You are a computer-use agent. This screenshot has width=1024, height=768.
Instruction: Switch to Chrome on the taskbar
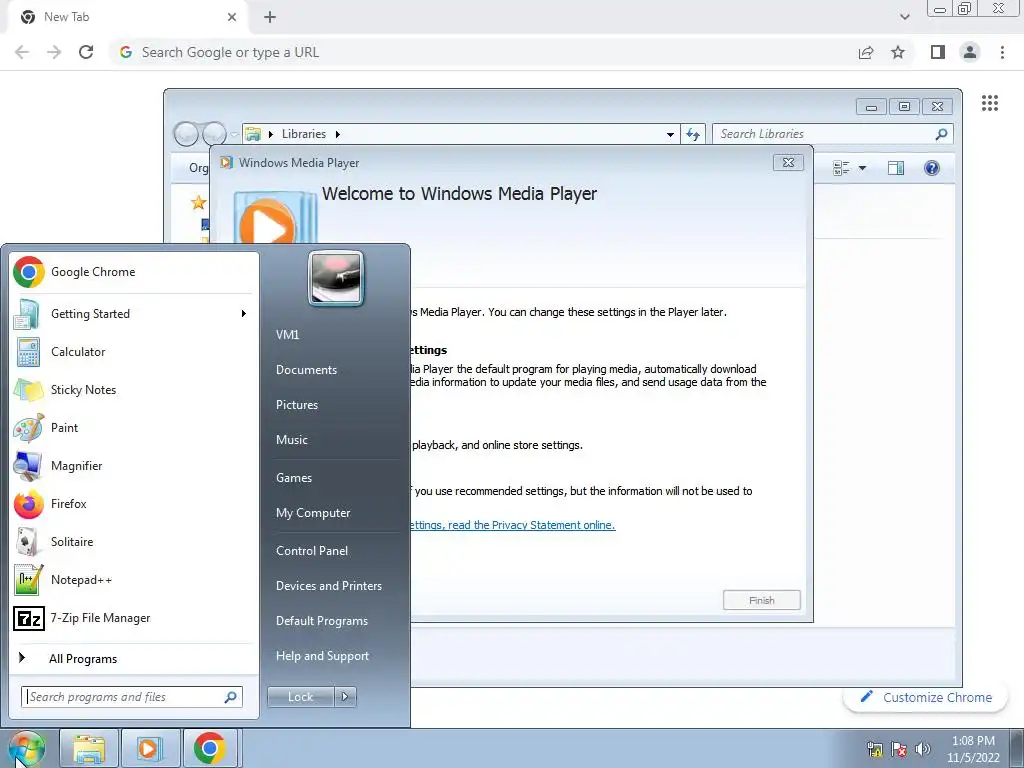(x=210, y=748)
